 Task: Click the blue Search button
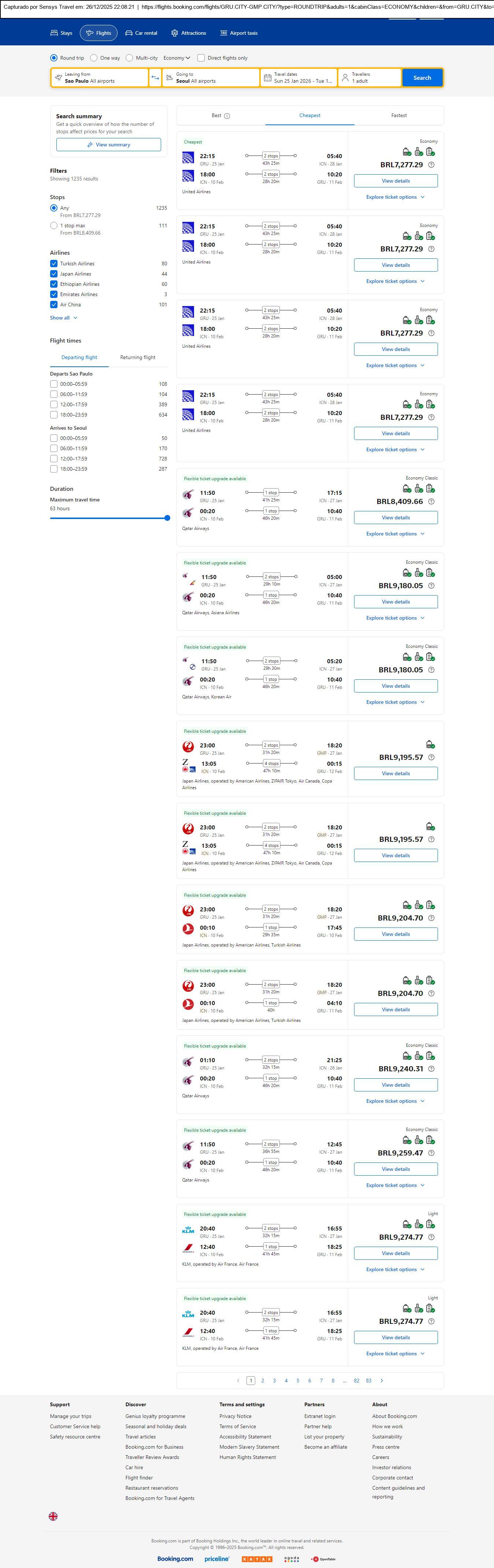point(422,78)
